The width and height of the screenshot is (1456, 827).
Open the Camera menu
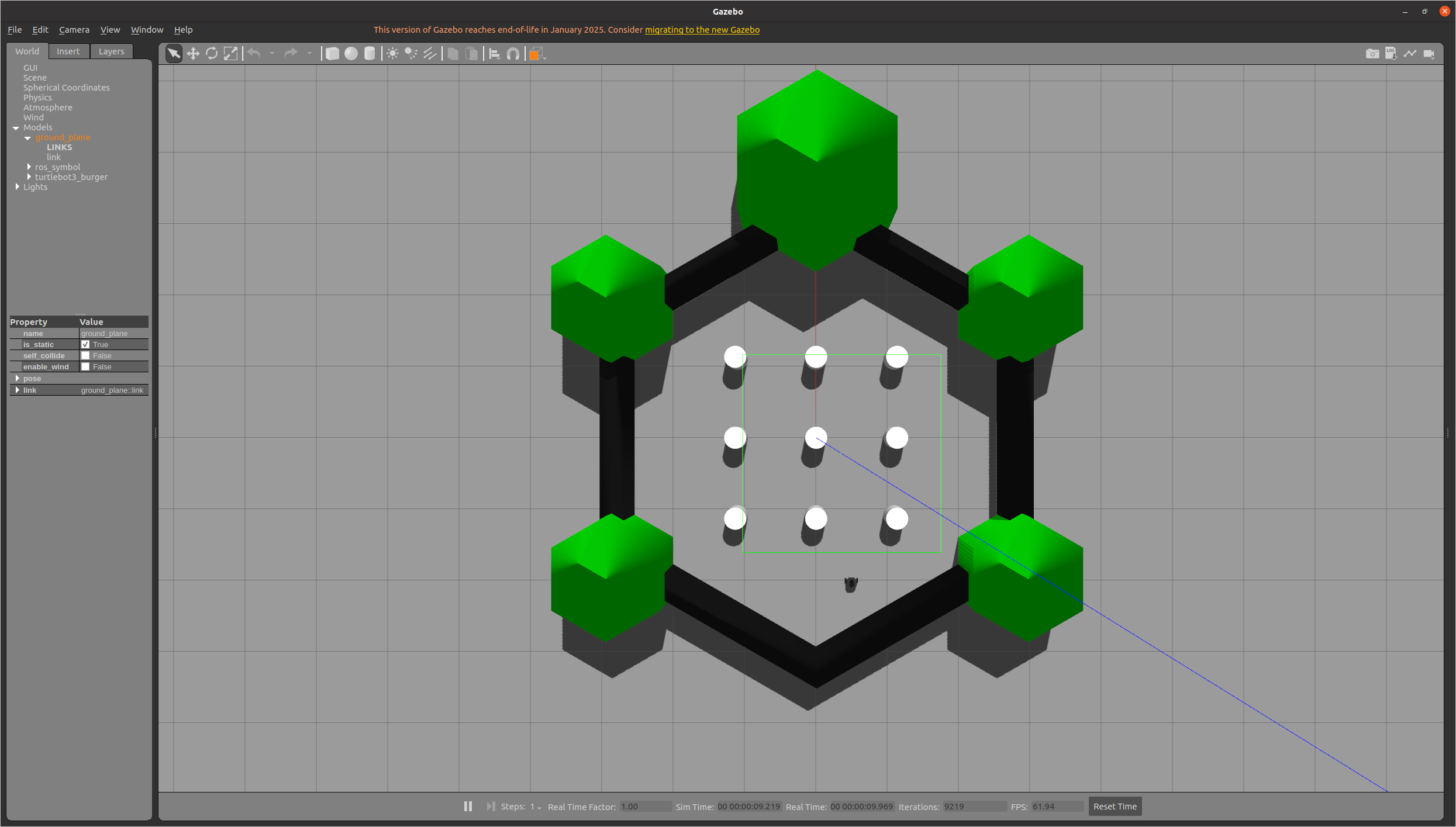click(74, 30)
